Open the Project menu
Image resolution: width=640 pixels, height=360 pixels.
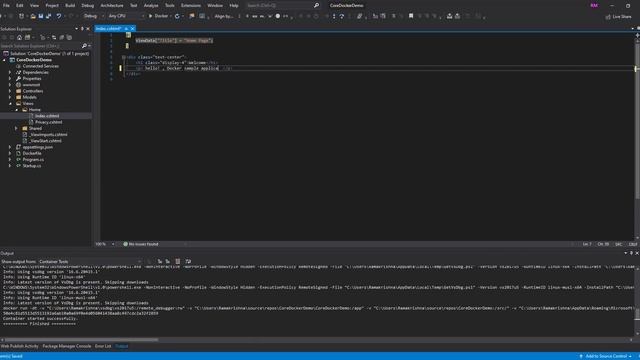click(52, 5)
